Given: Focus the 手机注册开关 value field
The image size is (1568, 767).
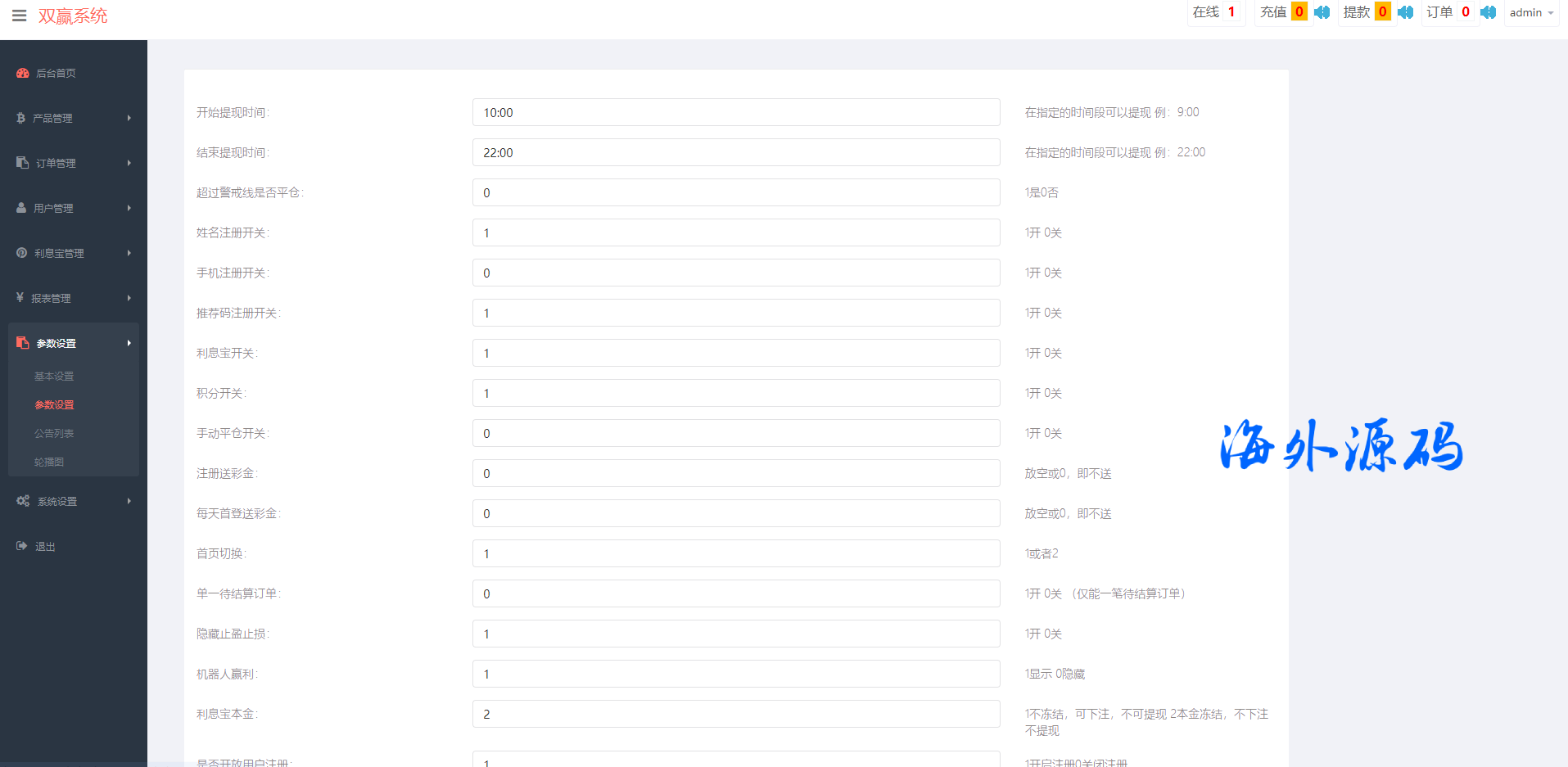Looking at the screenshot, I should pos(735,273).
